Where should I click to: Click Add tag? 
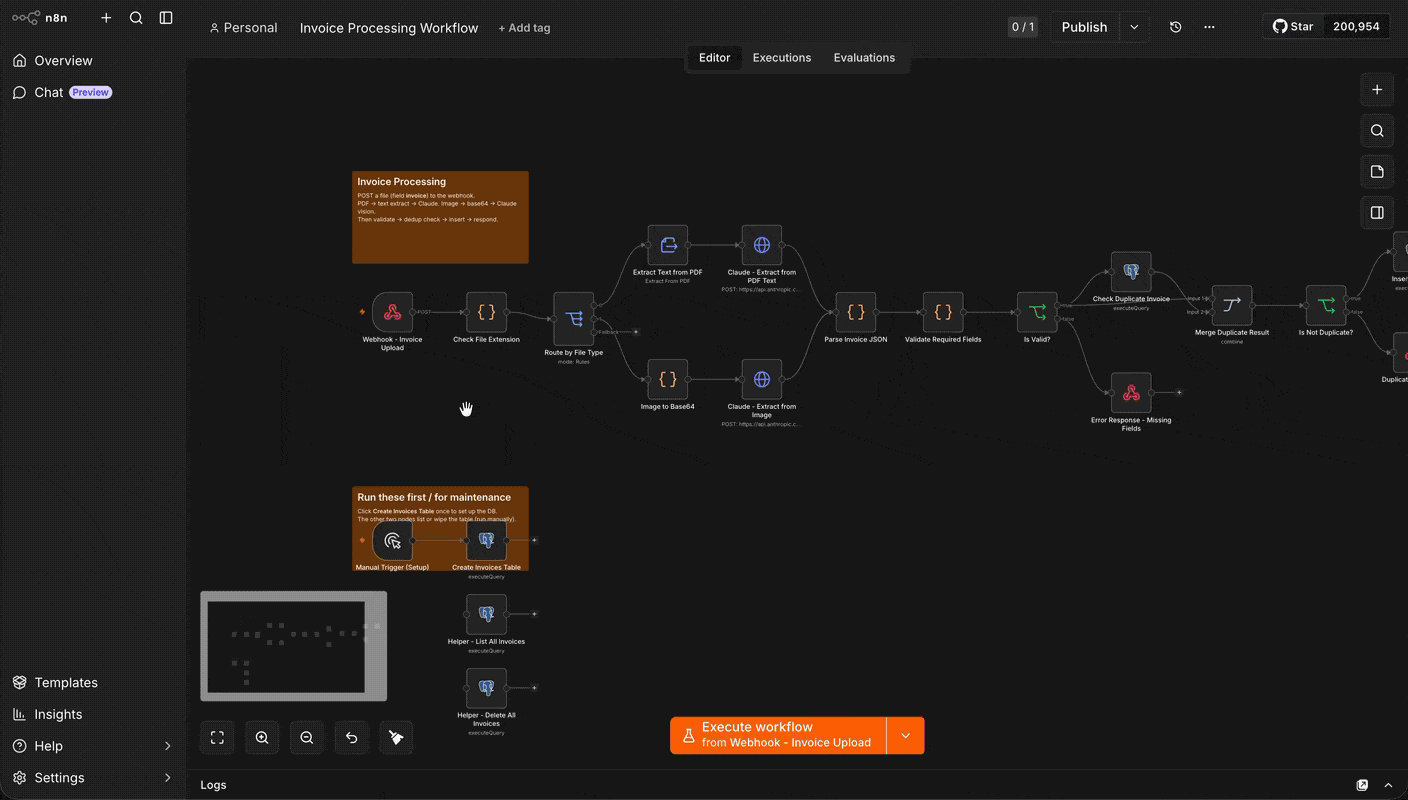point(524,28)
